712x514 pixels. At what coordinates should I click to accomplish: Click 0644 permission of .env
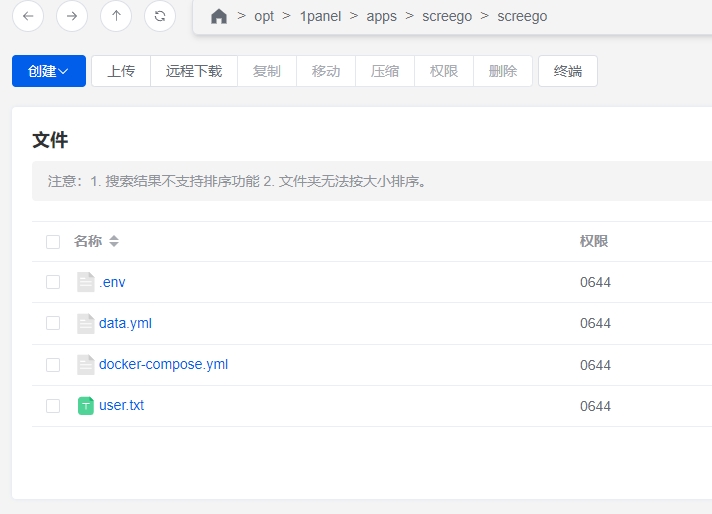[595, 282]
